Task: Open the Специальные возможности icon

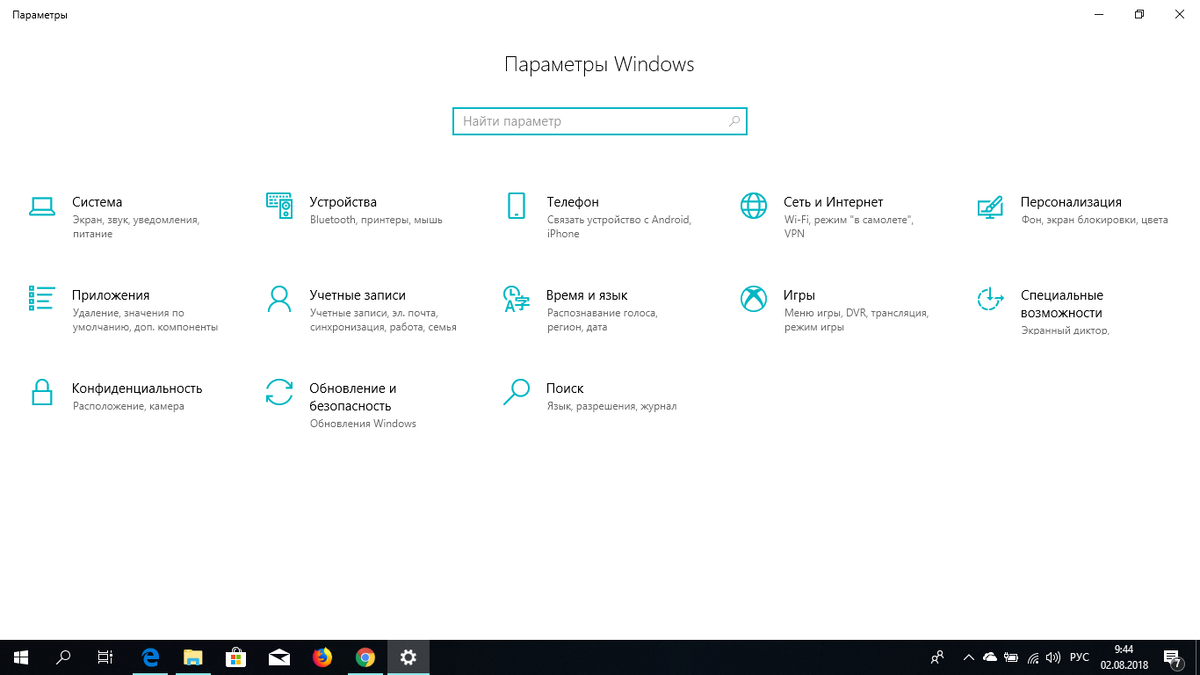Action: pos(990,298)
